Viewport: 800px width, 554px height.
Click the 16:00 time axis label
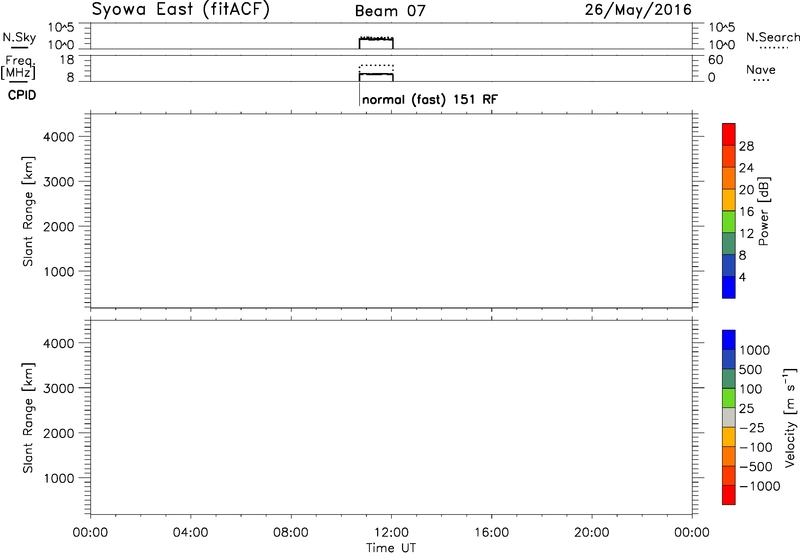pos(491,533)
